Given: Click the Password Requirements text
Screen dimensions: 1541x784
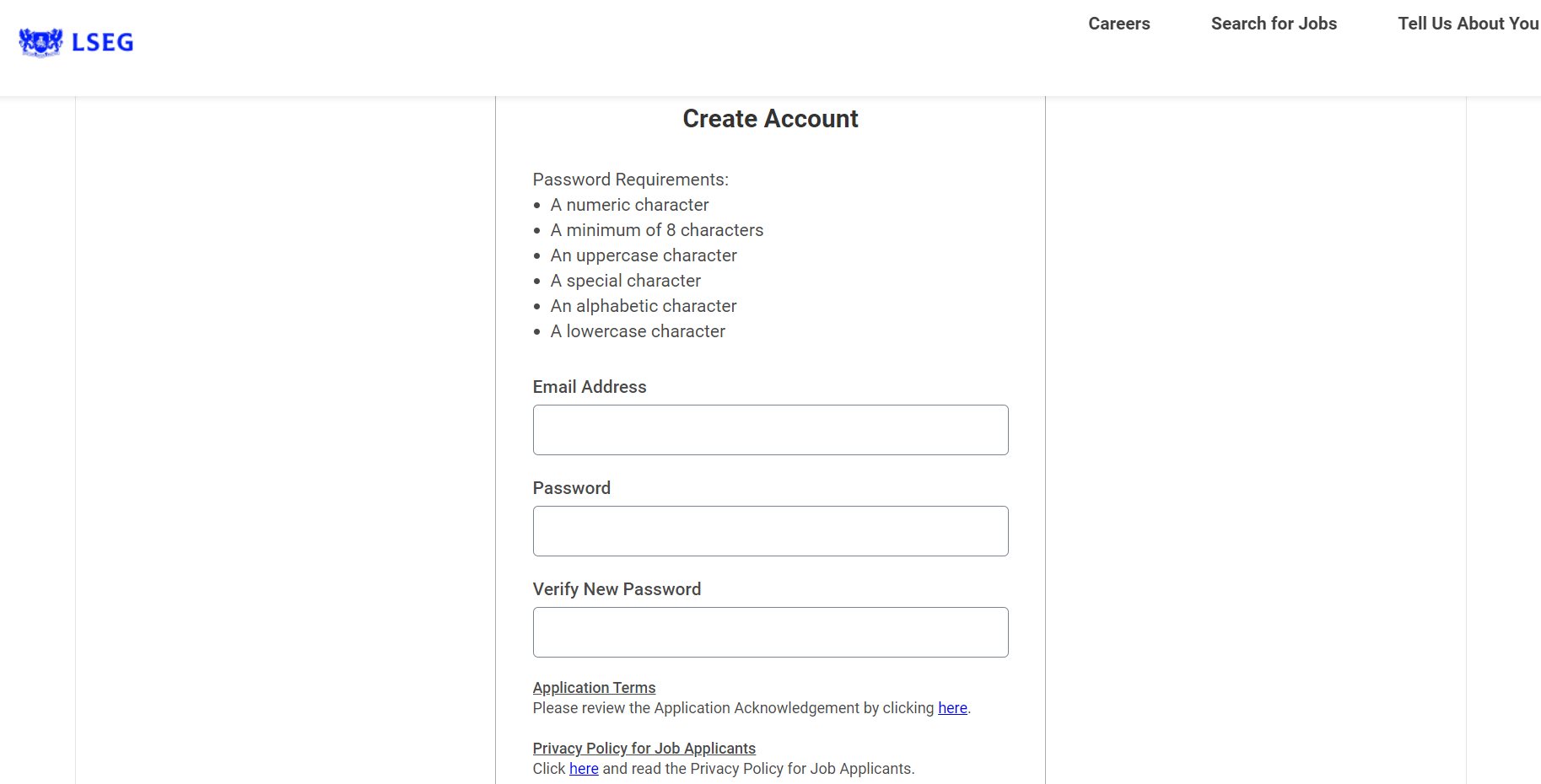Looking at the screenshot, I should [x=631, y=180].
